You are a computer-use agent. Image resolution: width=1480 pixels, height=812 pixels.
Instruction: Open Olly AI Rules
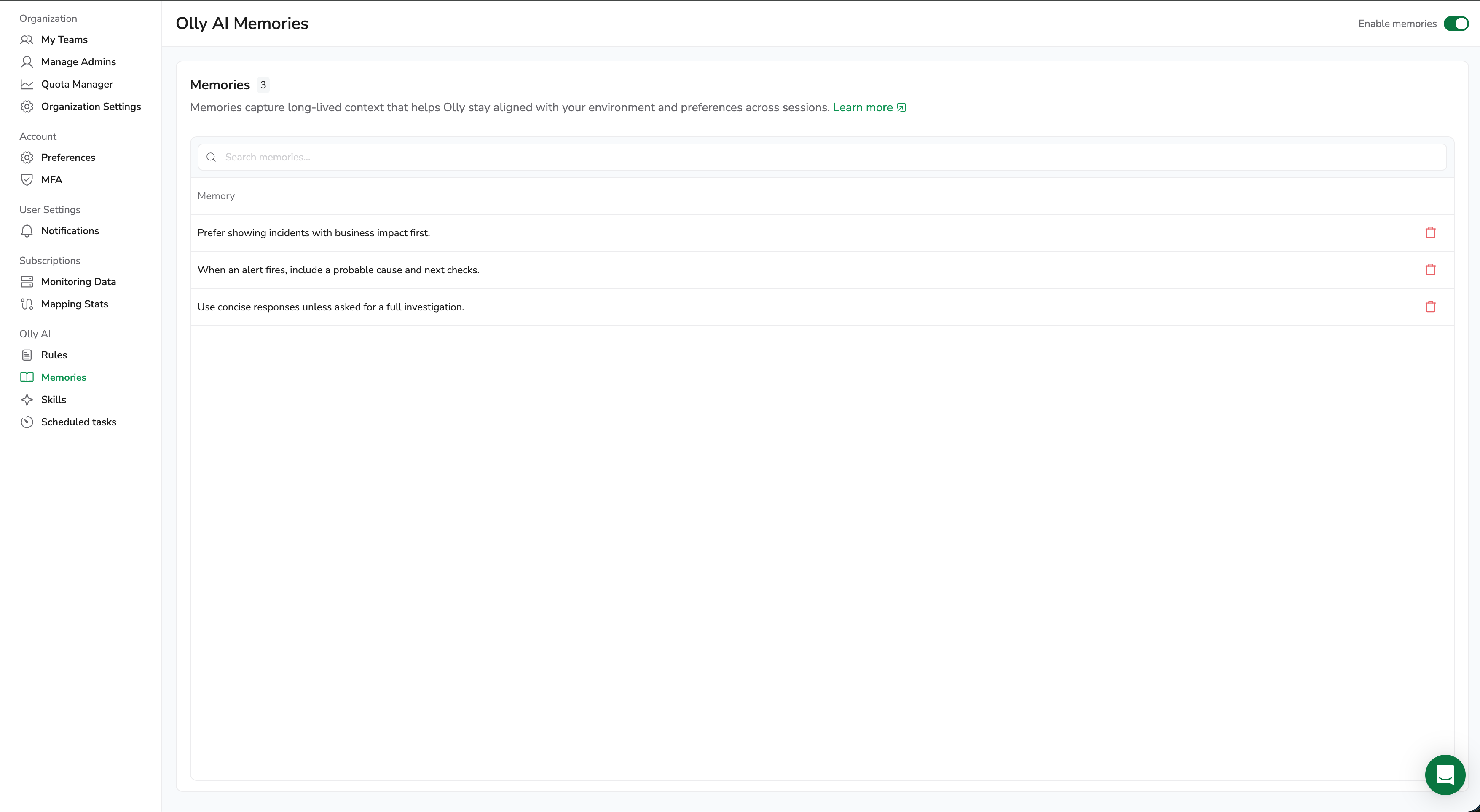(x=54, y=355)
